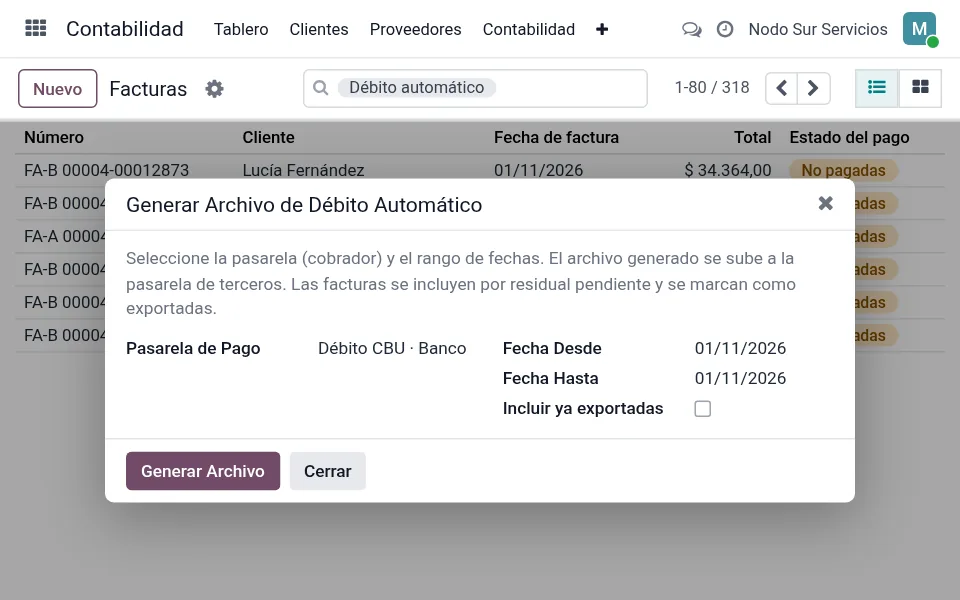960x600 pixels.
Task: Go to the previous page of records
Action: click(782, 88)
